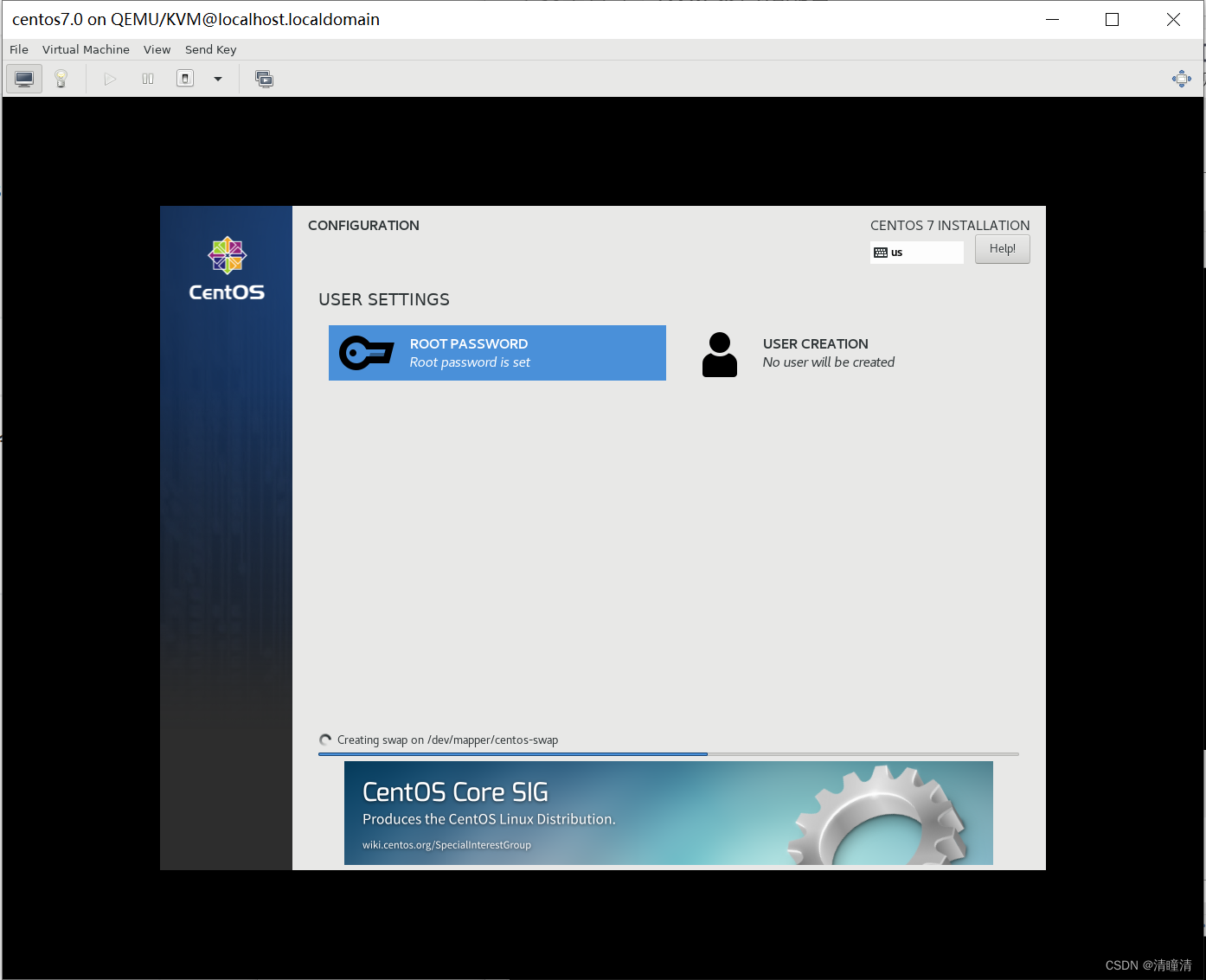Image resolution: width=1206 pixels, height=980 pixels.
Task: Maximize the virt-manager window
Action: 1113,20
